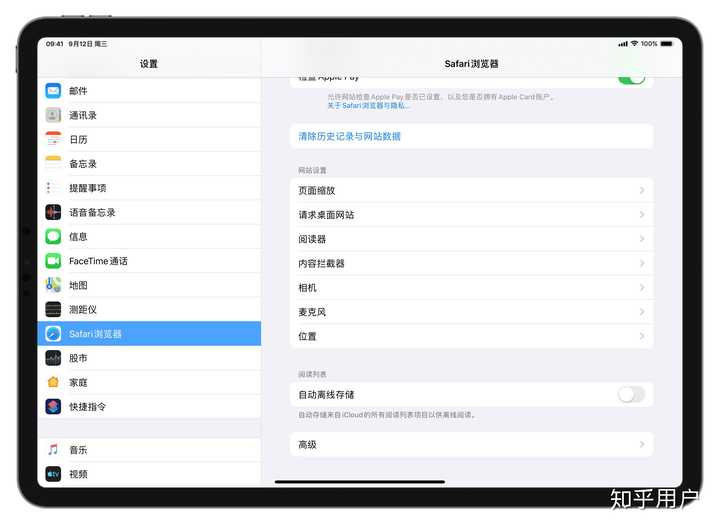The image size is (720, 525).
Task: Tap the Apple TV (视频) icon
Action: [53, 474]
